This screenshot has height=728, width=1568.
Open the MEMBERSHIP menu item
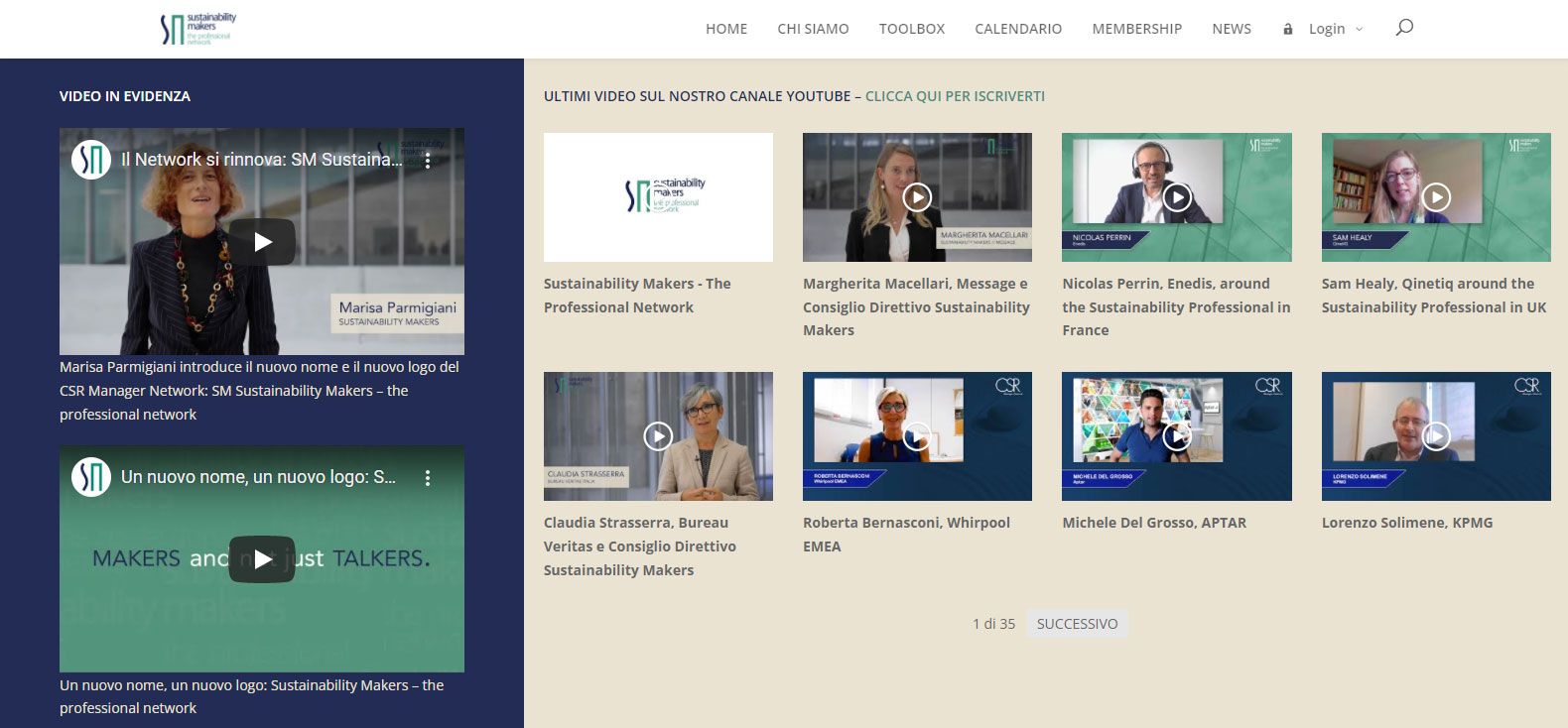pyautogui.click(x=1137, y=29)
